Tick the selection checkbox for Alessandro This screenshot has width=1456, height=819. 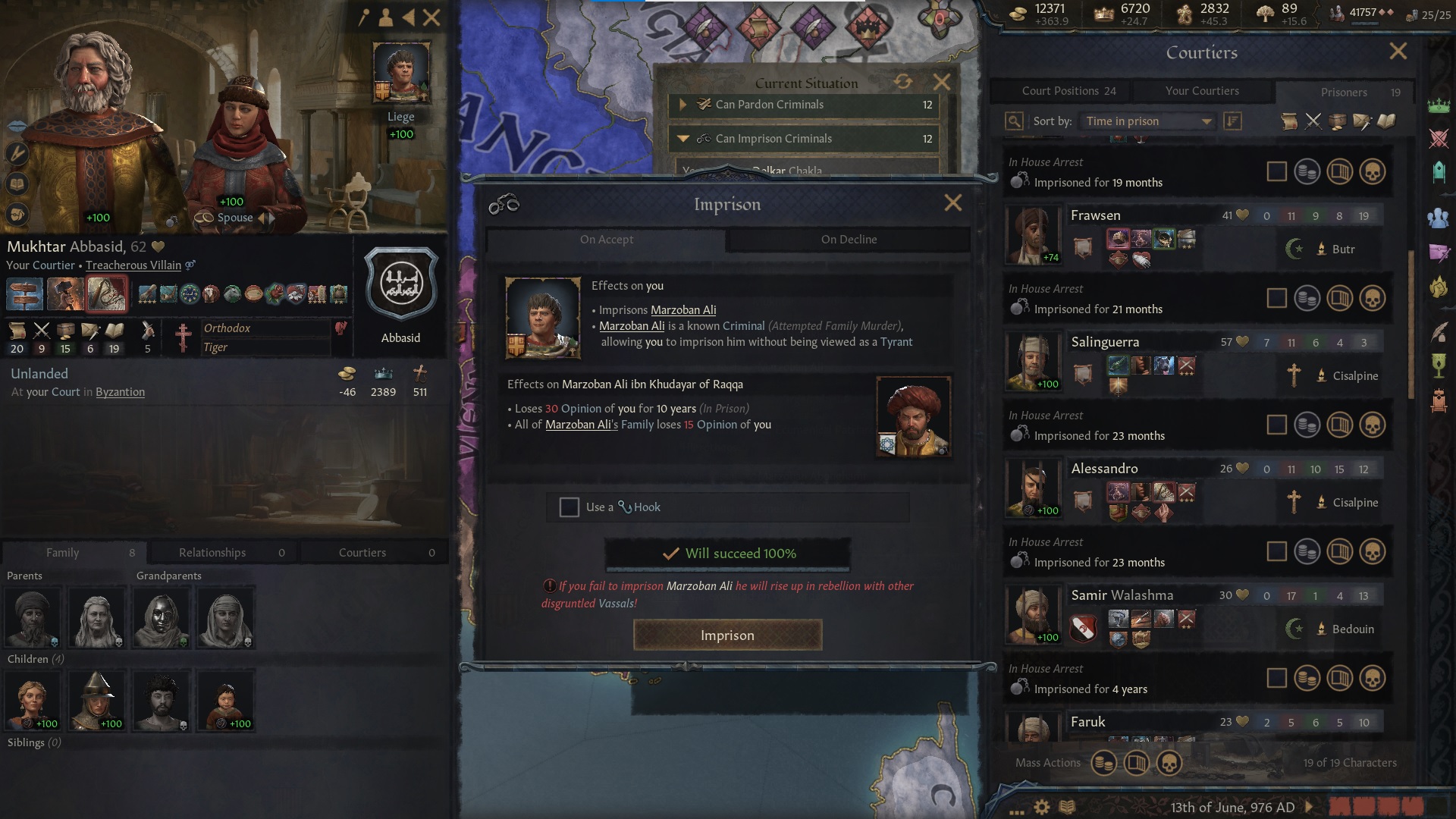[x=1277, y=551]
